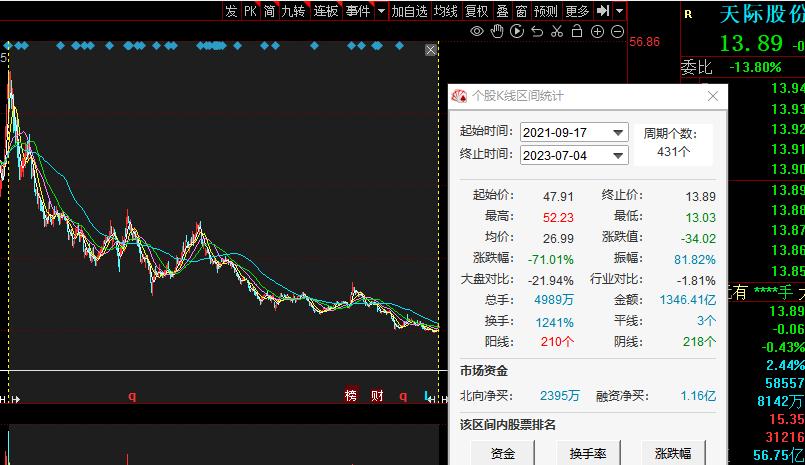Select the hand pan tool

497,31
